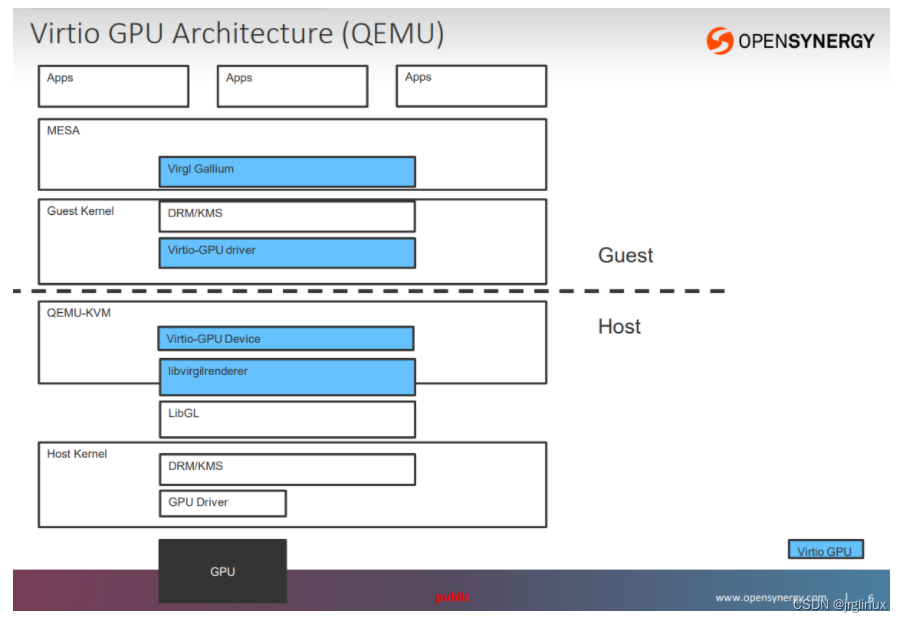
Task: Click the large "Host" label
Action: click(619, 327)
